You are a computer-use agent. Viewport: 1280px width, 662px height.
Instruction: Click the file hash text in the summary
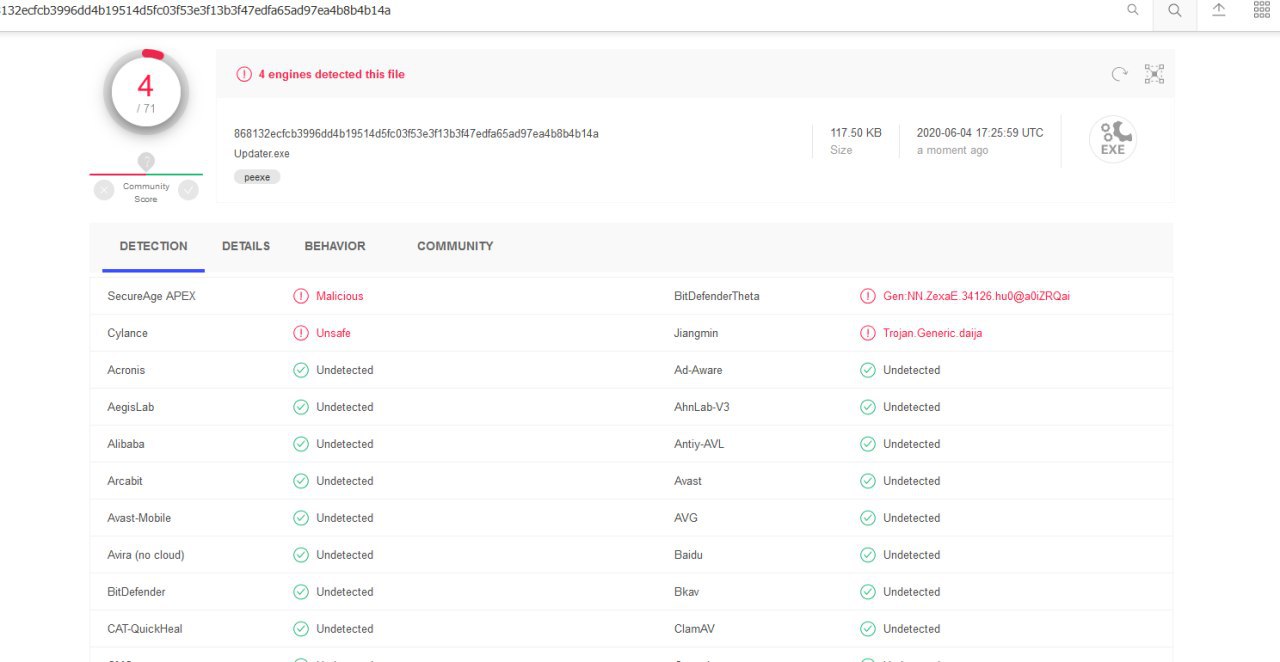pos(416,133)
